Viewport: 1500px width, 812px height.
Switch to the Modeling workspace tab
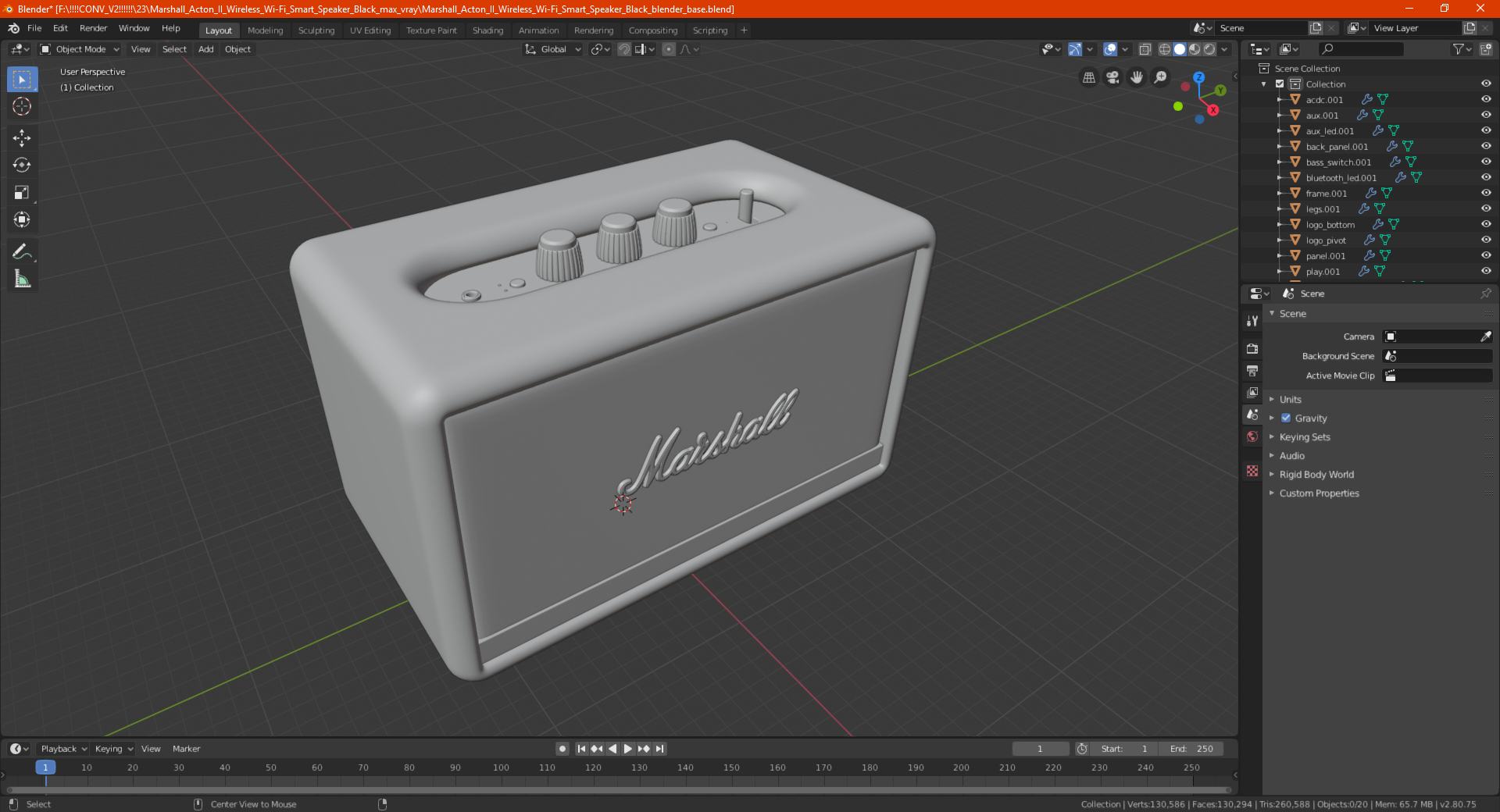pyautogui.click(x=265, y=30)
